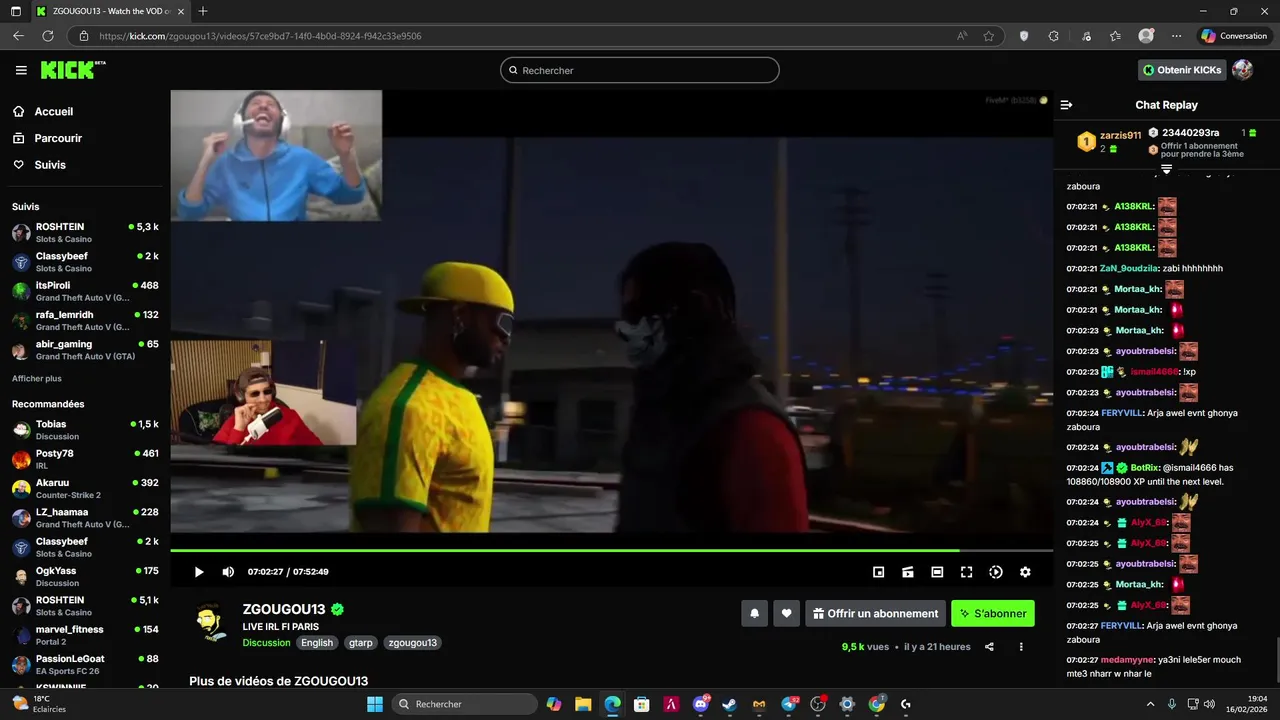Show hidden system tray icons
Viewport: 1280px width, 720px height.
(1150, 704)
